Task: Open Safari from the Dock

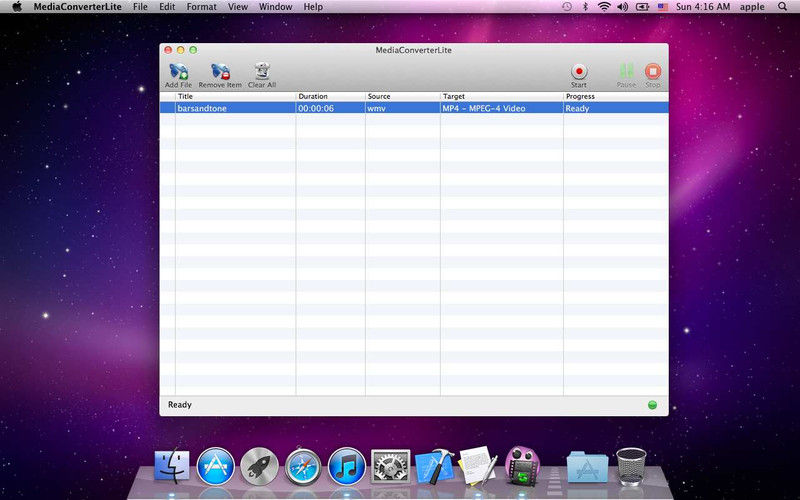Action: (x=303, y=466)
